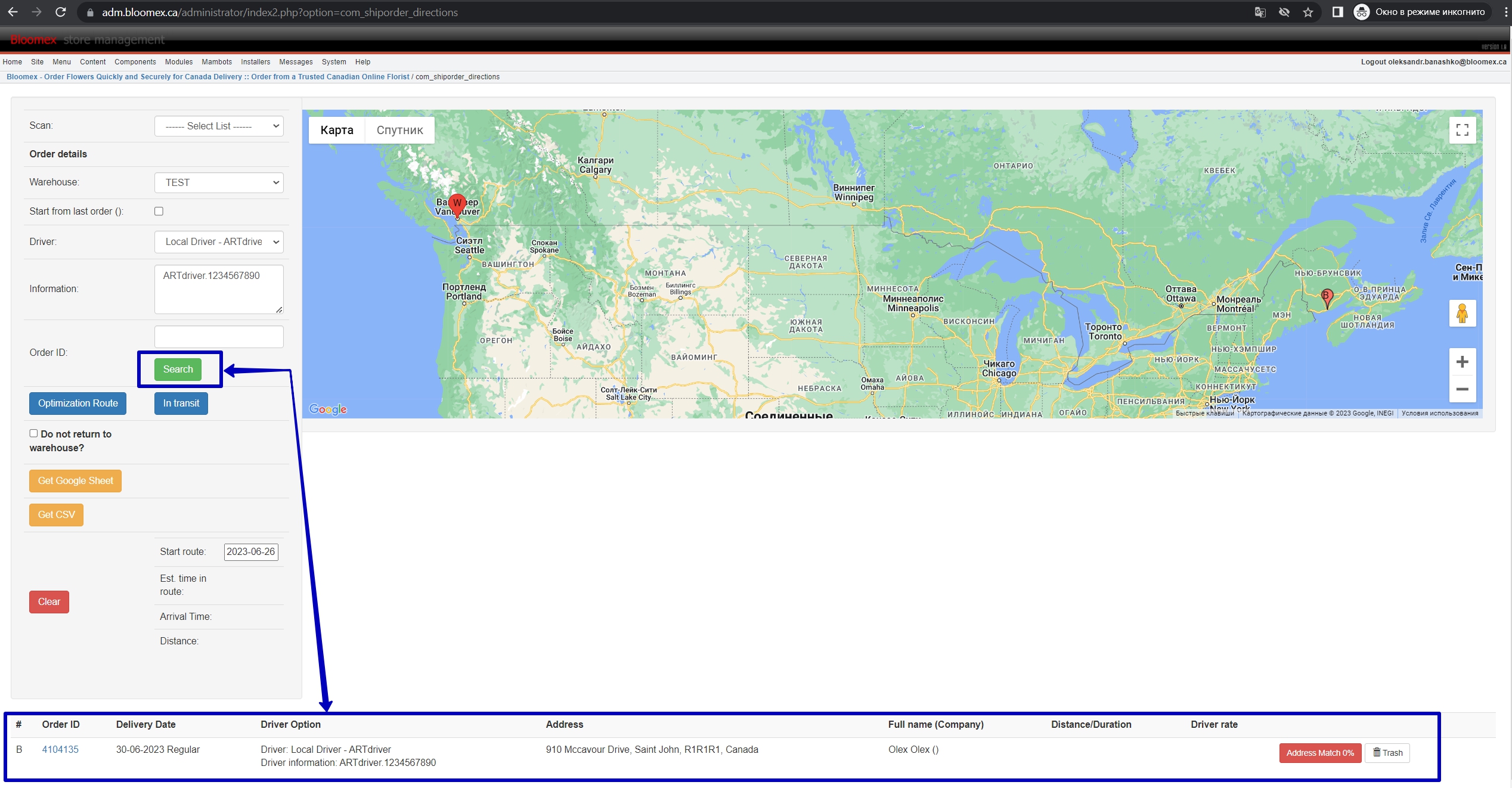
Task: Click the red Clear button
Action: 49,601
